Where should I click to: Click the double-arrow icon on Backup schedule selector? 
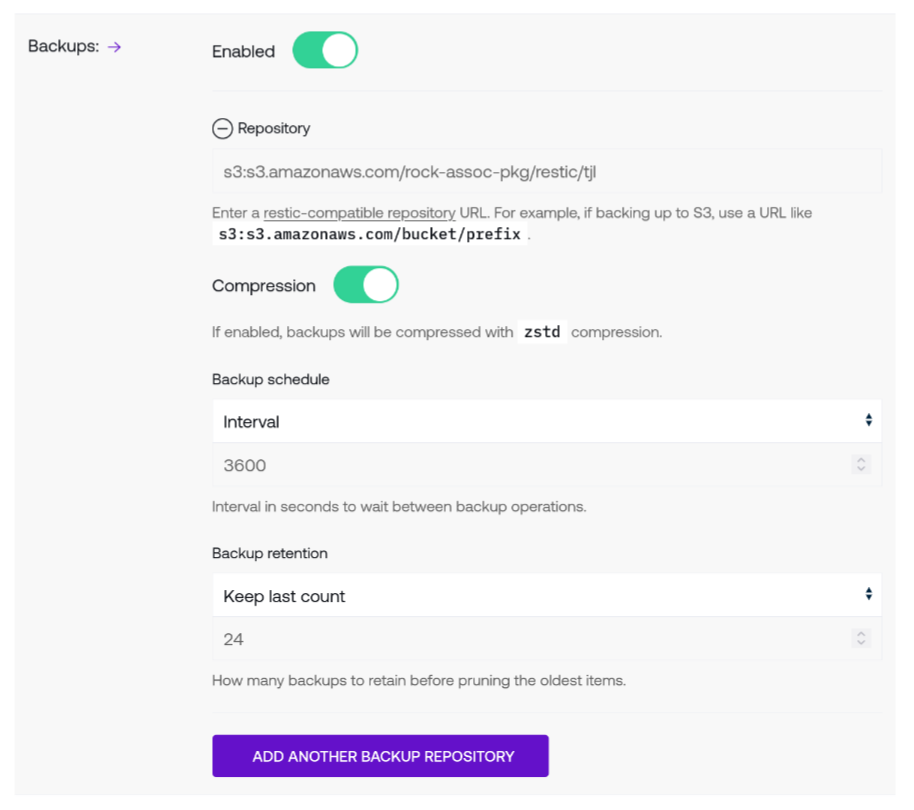point(869,420)
